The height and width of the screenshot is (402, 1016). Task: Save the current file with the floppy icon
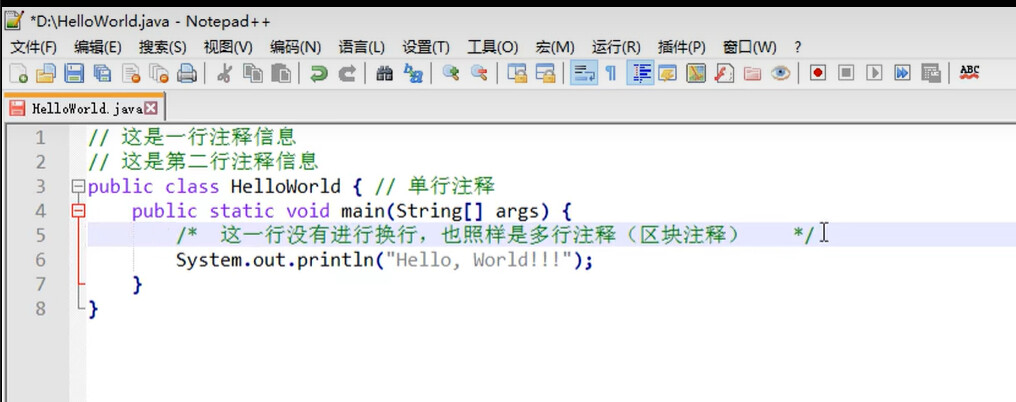[74, 73]
